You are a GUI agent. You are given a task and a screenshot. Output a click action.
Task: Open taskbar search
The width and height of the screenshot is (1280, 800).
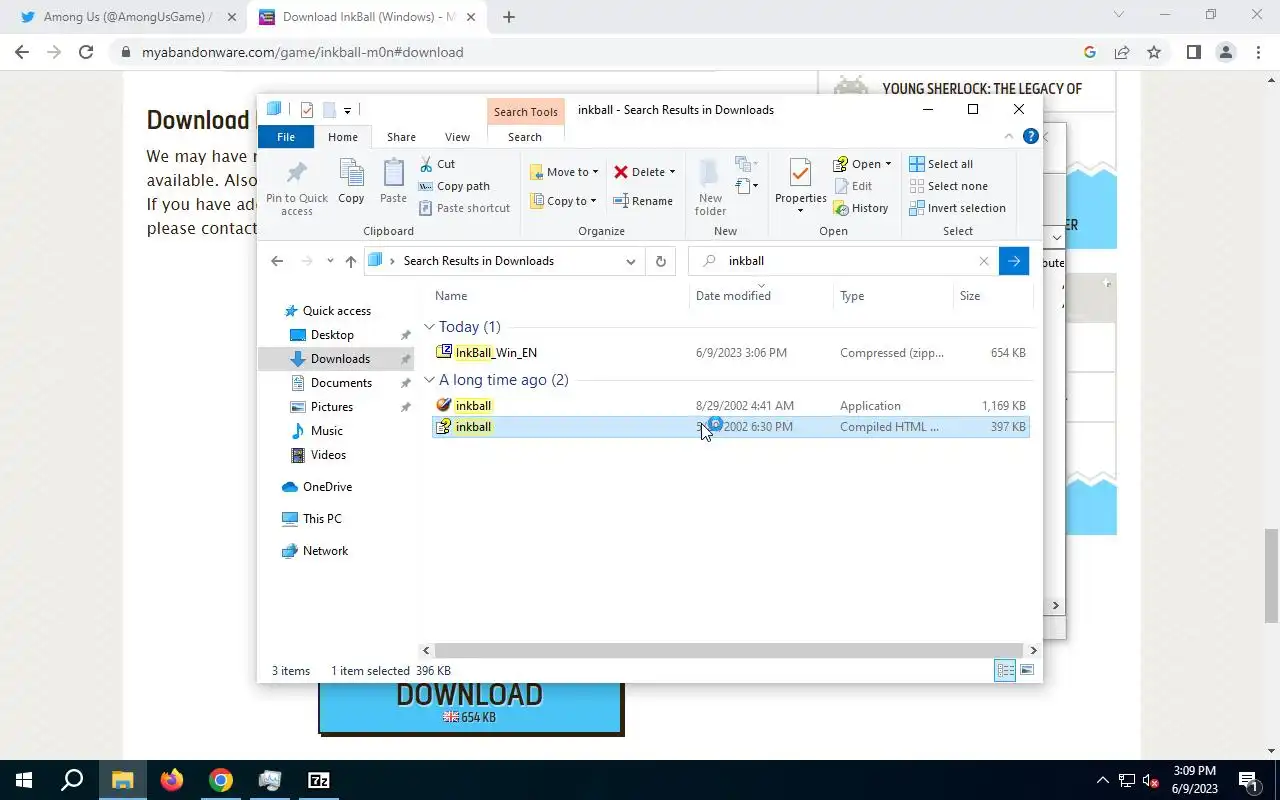coord(73,780)
